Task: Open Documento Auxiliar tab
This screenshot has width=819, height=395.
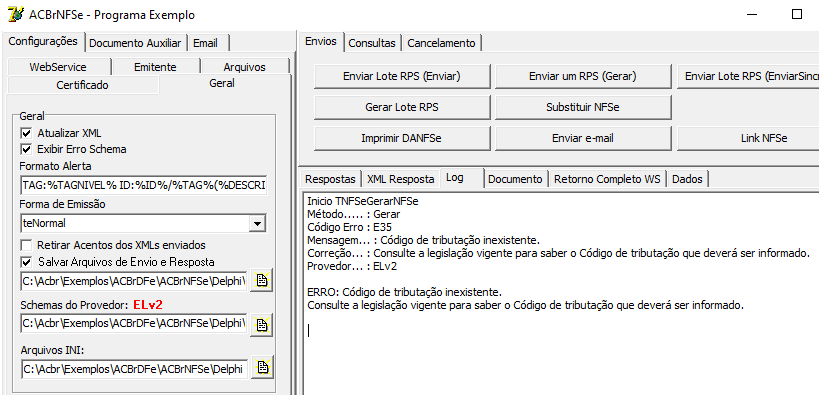Action: (135, 43)
